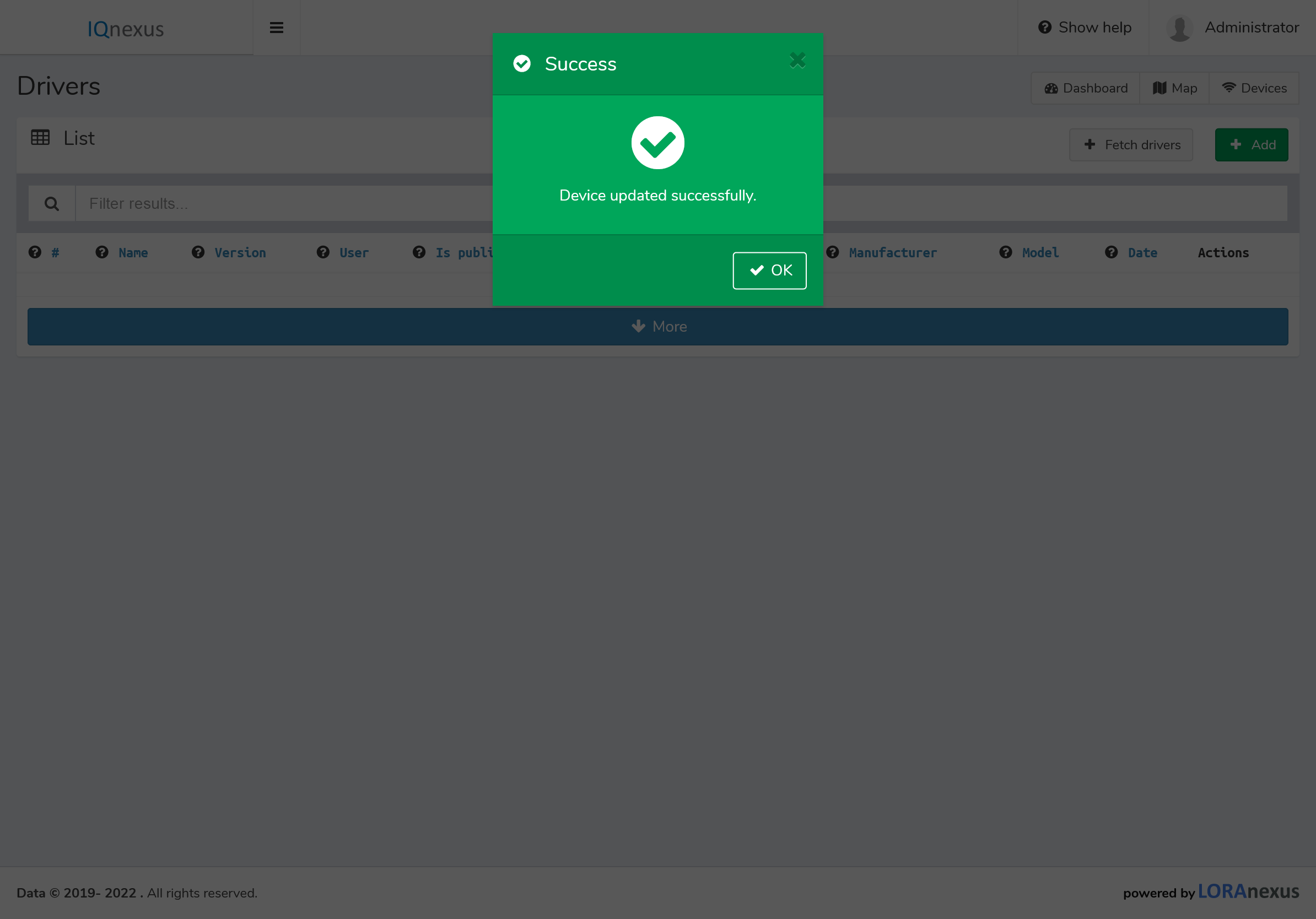Click help icon beside Date column
Viewport: 1316px width, 919px height.
click(x=1112, y=252)
